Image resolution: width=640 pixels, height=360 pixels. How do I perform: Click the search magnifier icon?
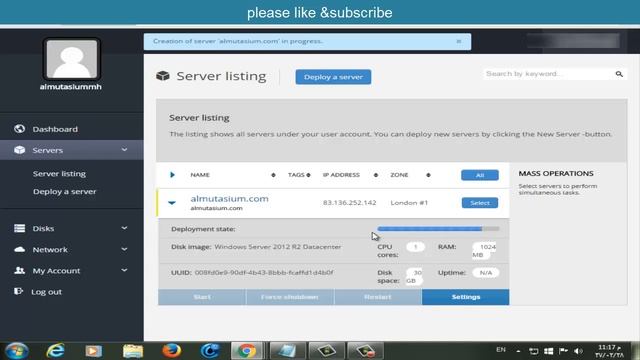click(619, 74)
